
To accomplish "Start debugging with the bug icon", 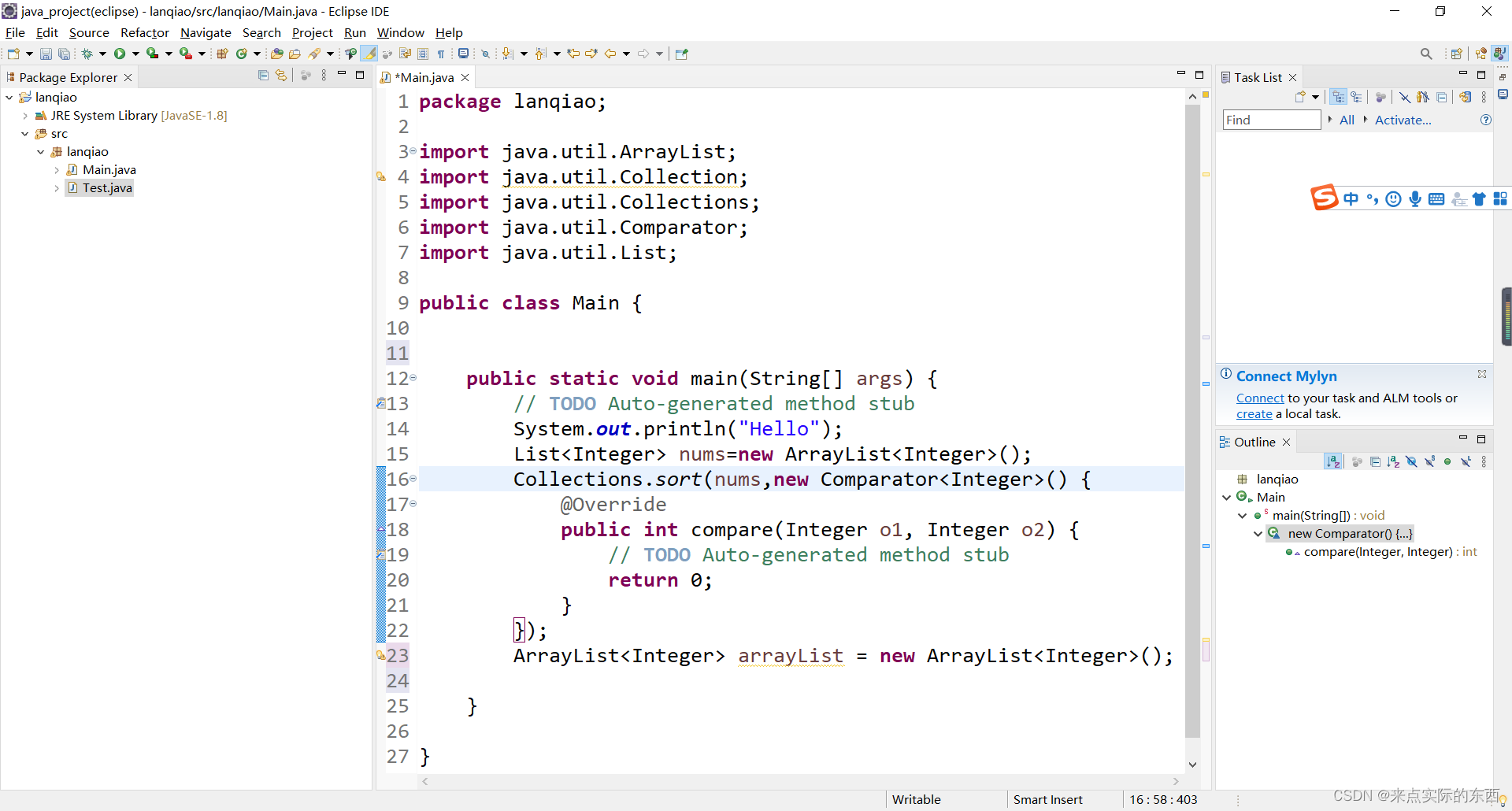I will click(87, 54).
